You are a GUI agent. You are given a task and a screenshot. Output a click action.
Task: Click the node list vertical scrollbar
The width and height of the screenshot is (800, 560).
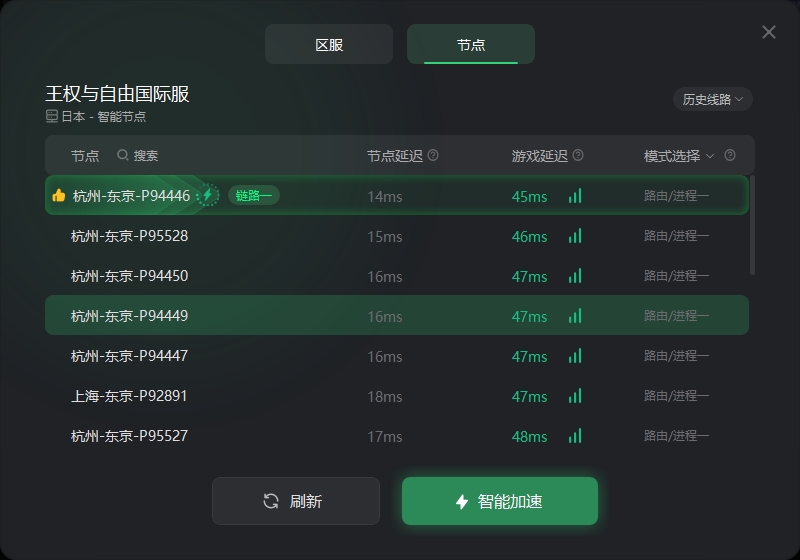[x=752, y=225]
